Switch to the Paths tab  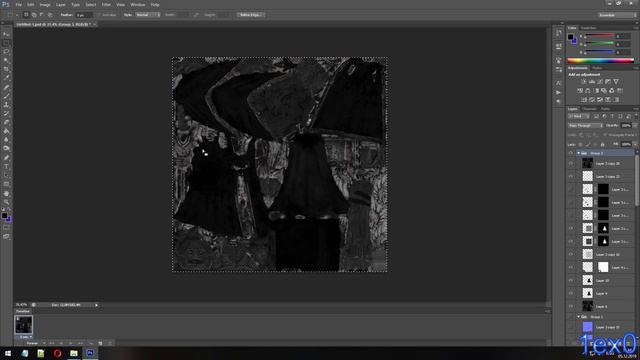(606, 109)
